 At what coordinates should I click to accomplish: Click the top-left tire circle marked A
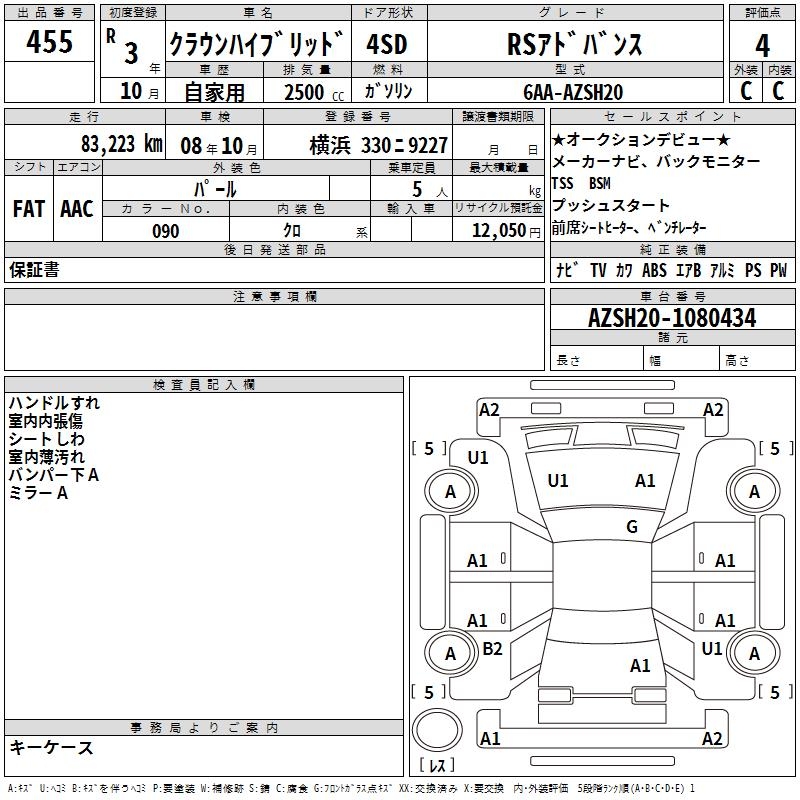click(x=450, y=491)
